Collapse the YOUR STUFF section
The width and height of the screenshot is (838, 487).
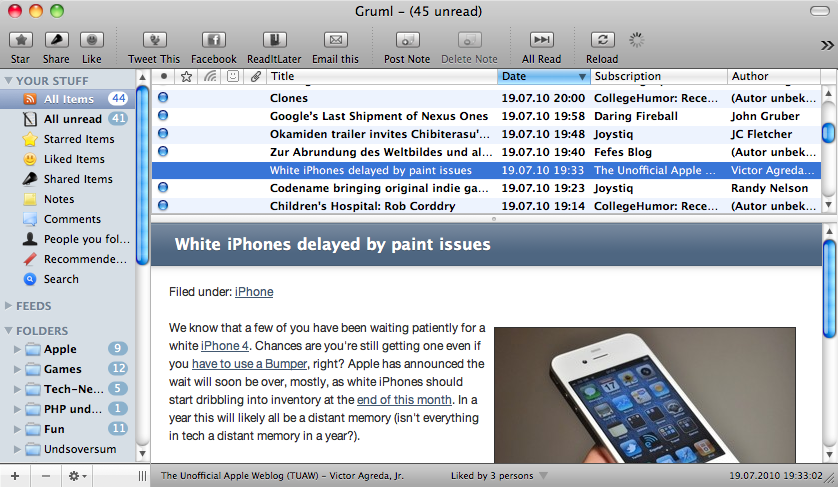pos(9,81)
